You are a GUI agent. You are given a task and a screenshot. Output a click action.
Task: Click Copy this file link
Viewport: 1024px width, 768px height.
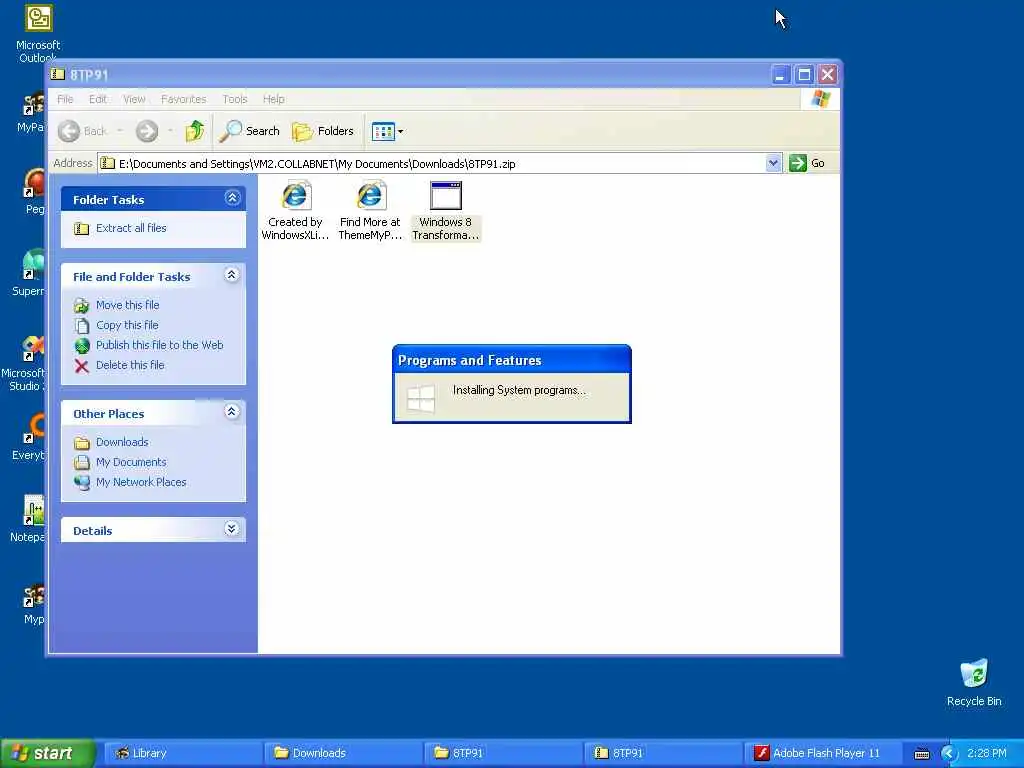127,325
